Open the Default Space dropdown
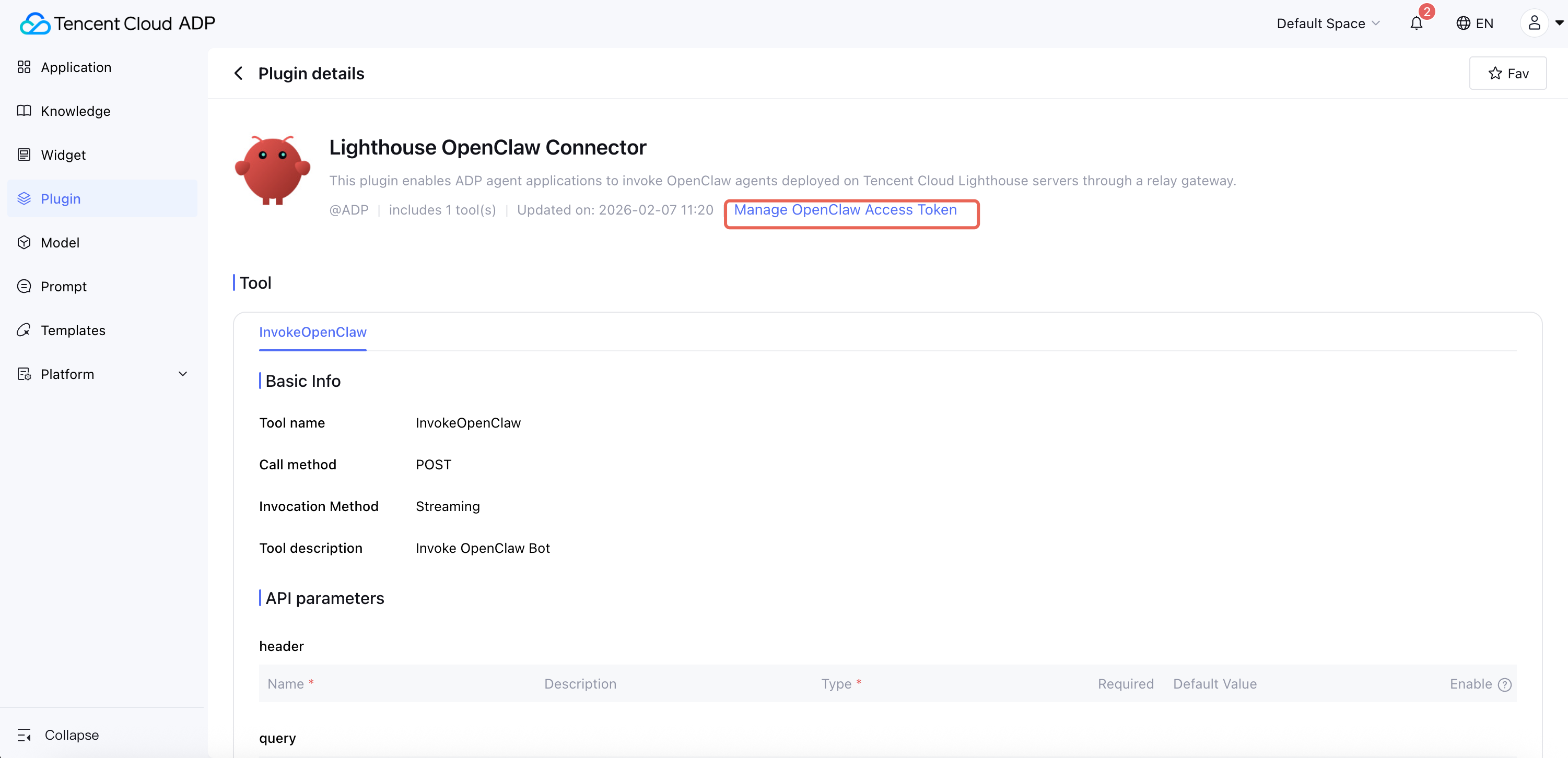The image size is (1568, 758). pos(1328,23)
